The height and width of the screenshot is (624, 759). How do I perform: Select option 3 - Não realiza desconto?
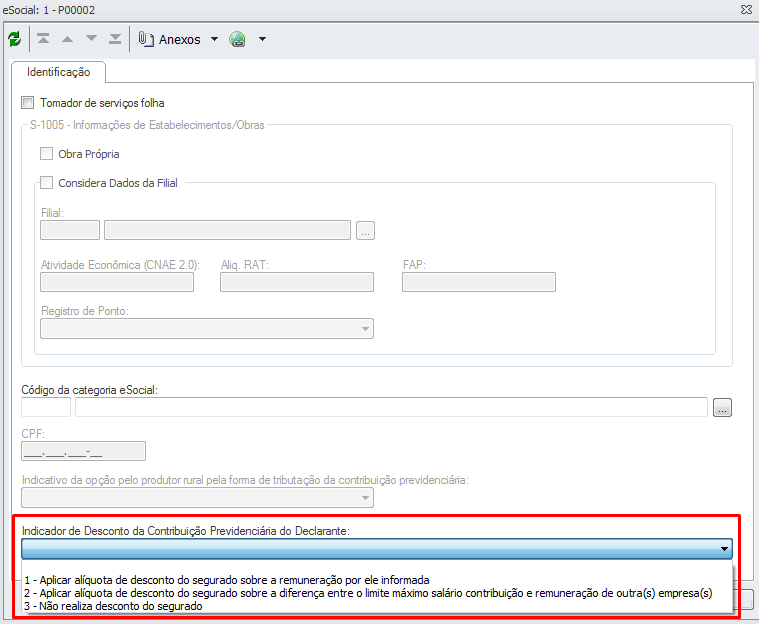pyautogui.click(x=378, y=606)
